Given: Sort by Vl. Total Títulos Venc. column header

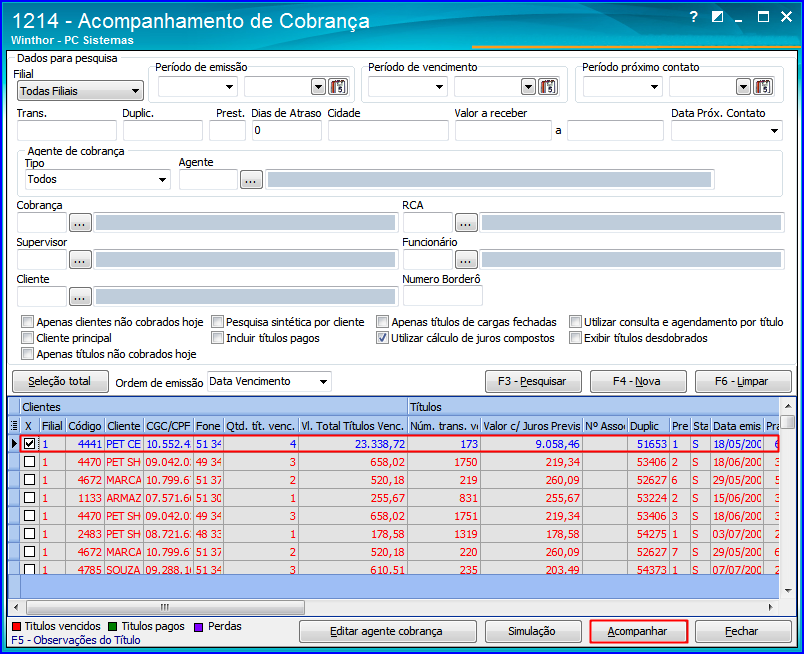Looking at the screenshot, I should click(353, 426).
